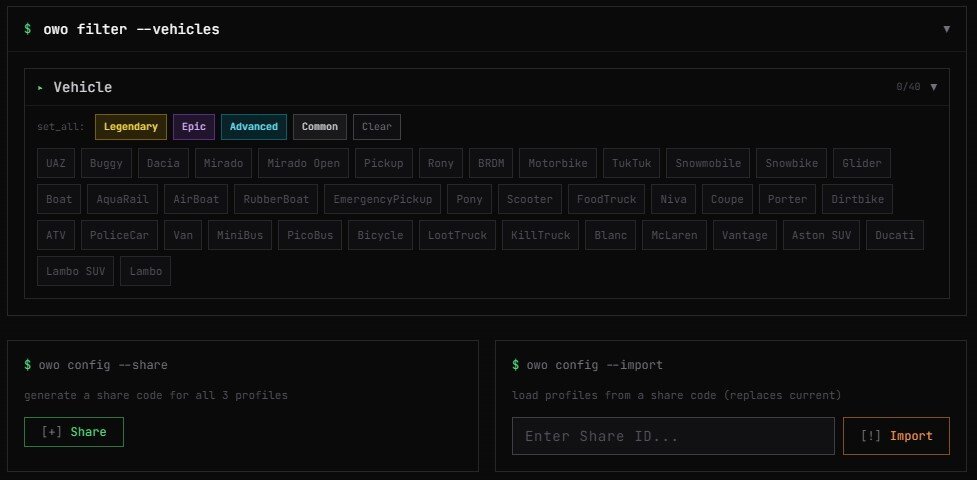977x480 pixels.
Task: Select the TukTuk chip
Action: point(631,163)
